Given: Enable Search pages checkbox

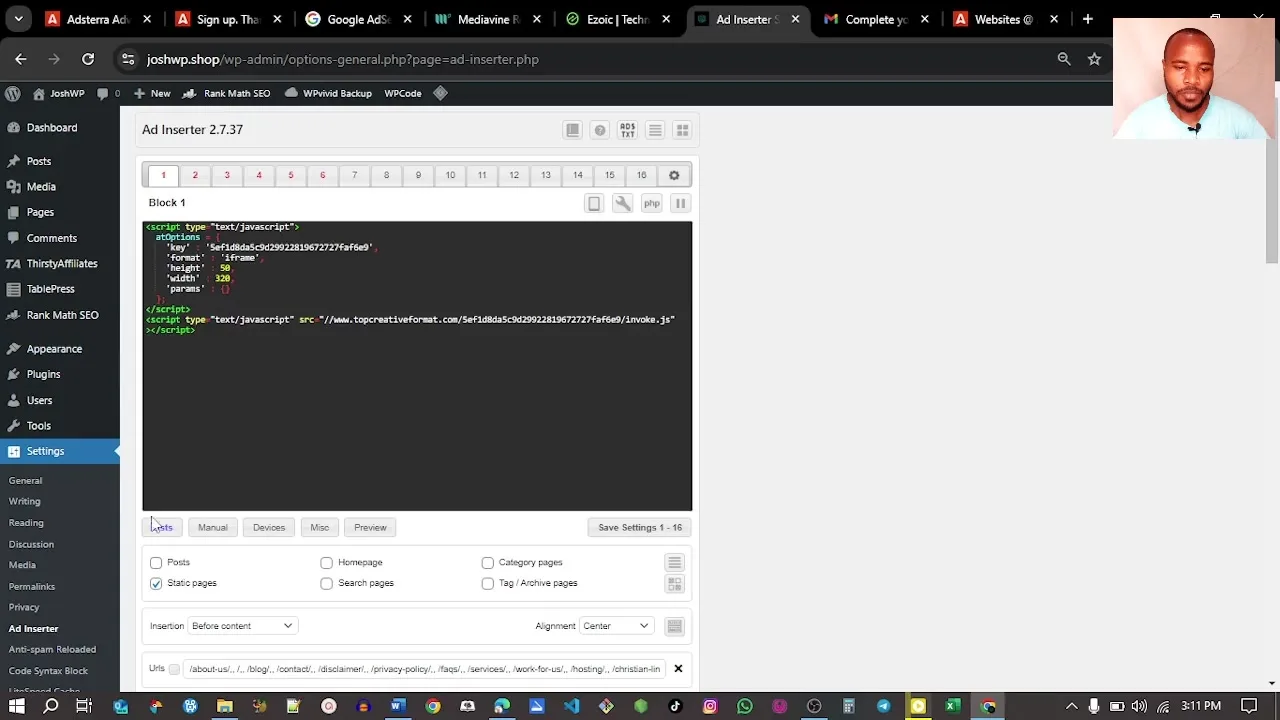Looking at the screenshot, I should 327,583.
